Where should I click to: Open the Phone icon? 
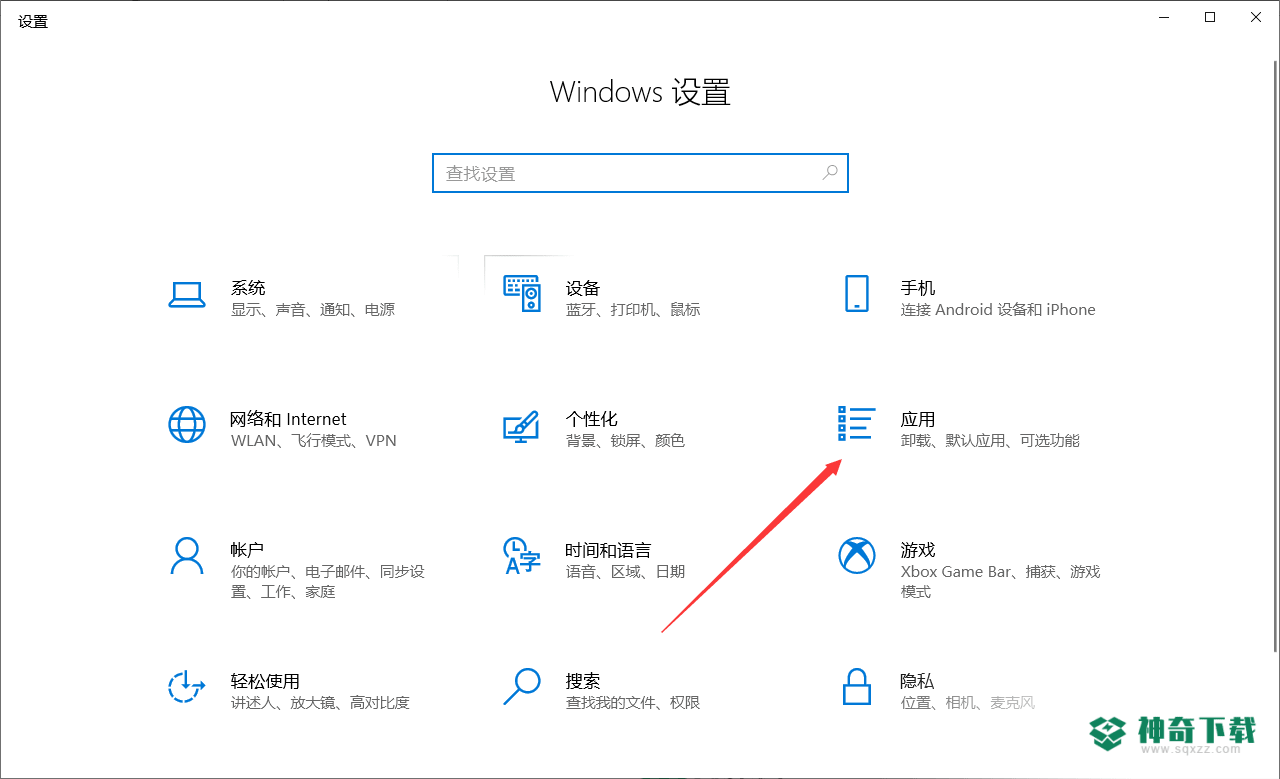coord(857,294)
